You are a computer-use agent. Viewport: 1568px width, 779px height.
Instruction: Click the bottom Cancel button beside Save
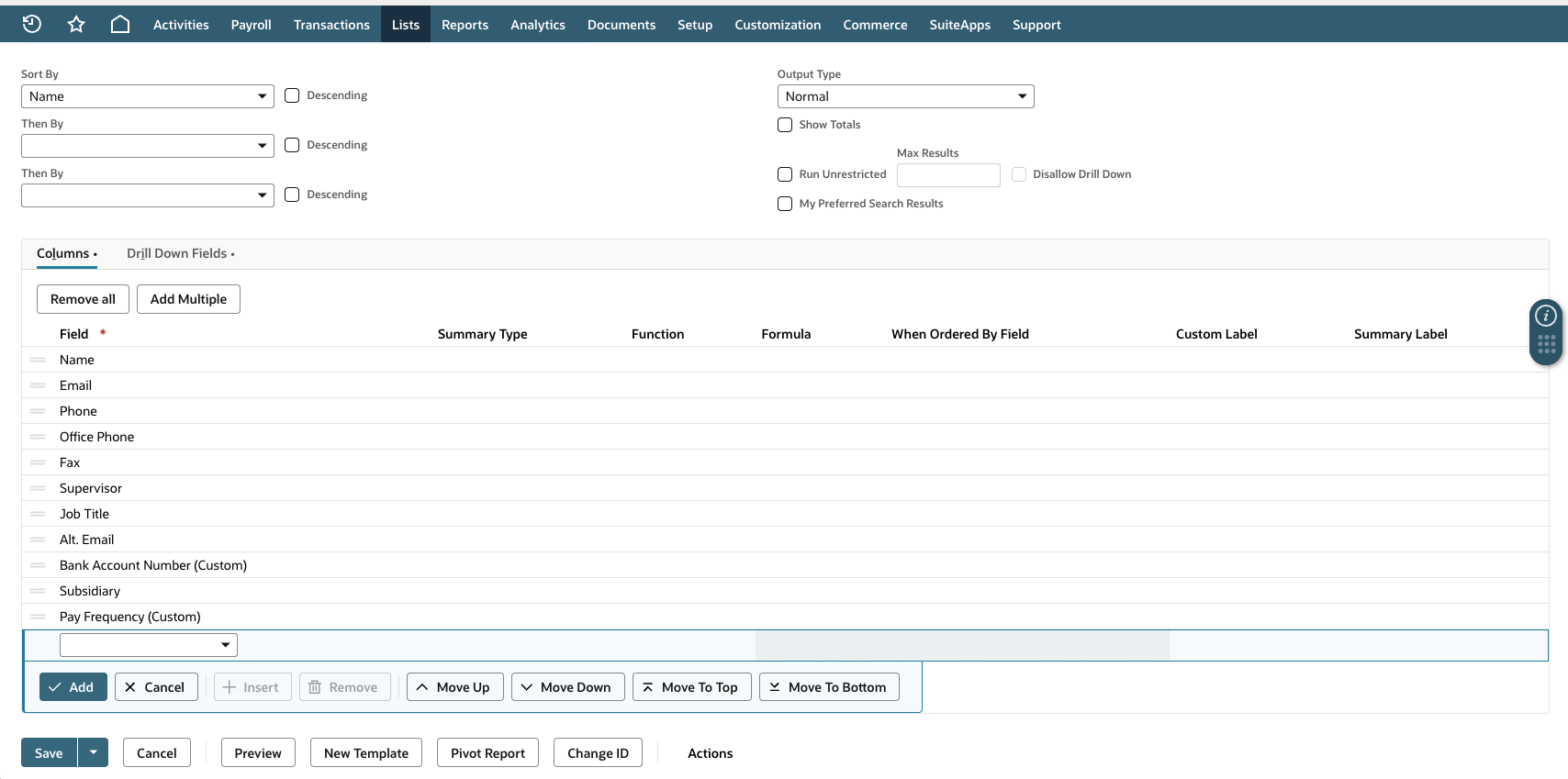click(157, 752)
